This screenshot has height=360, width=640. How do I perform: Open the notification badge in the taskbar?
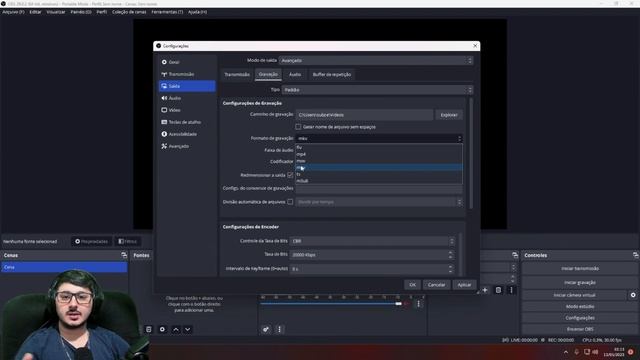tap(631, 352)
